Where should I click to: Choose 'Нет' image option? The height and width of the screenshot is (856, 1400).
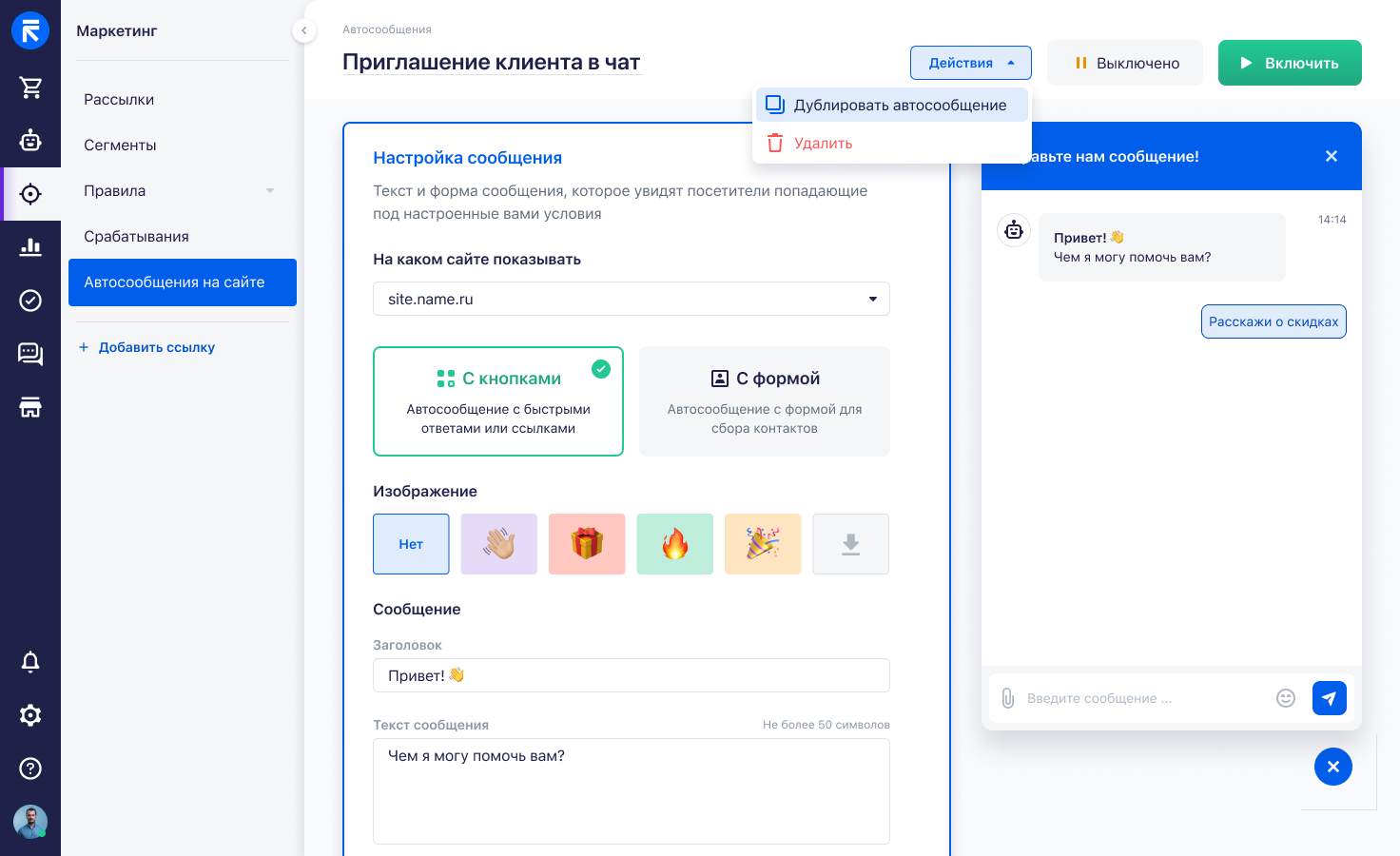[x=411, y=544]
